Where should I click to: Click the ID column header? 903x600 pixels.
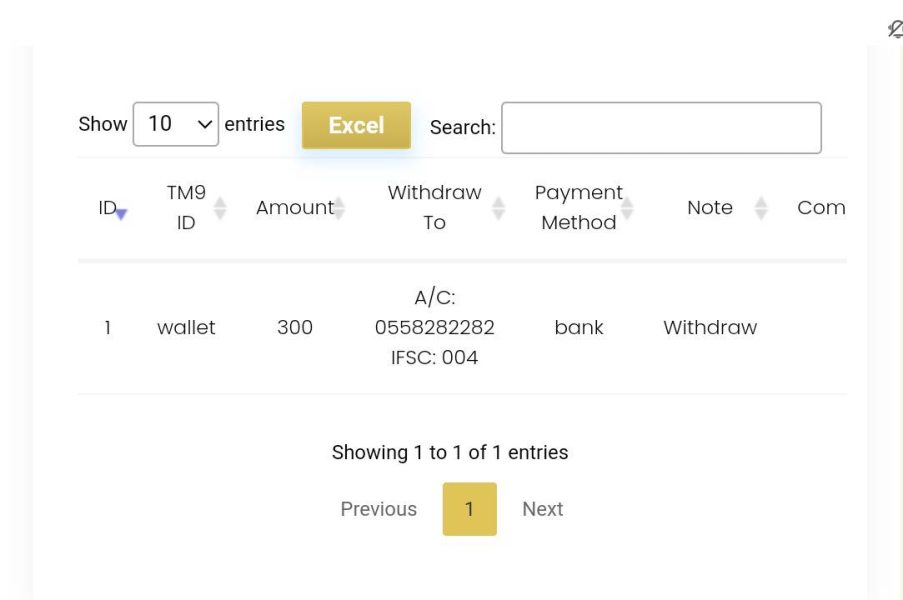pyautogui.click(x=108, y=207)
